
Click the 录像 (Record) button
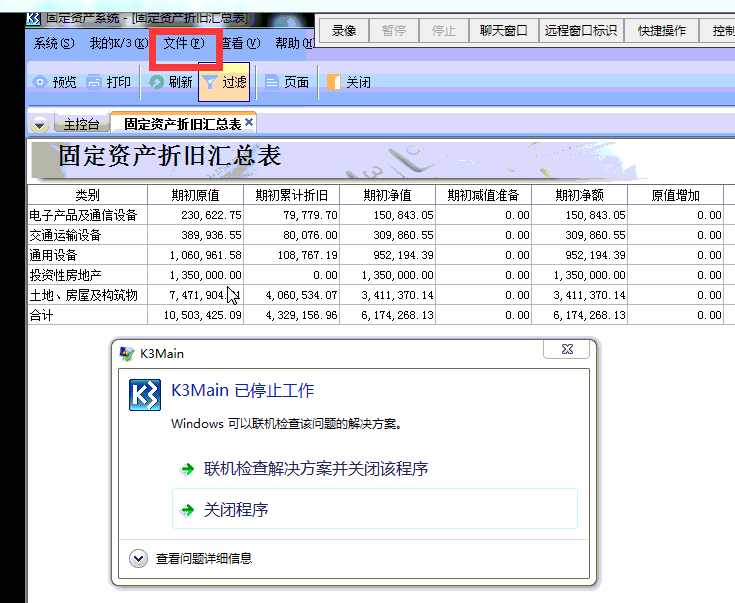coord(344,31)
